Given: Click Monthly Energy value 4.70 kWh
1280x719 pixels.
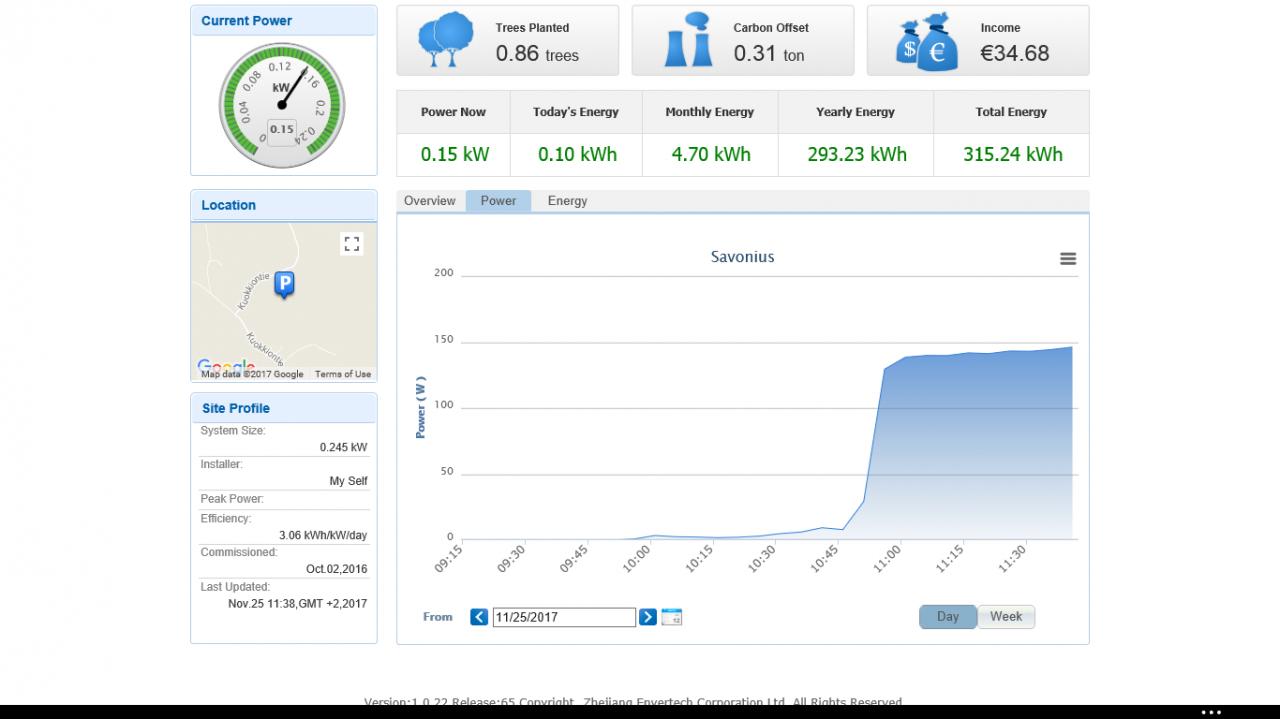Looking at the screenshot, I should 710,154.
